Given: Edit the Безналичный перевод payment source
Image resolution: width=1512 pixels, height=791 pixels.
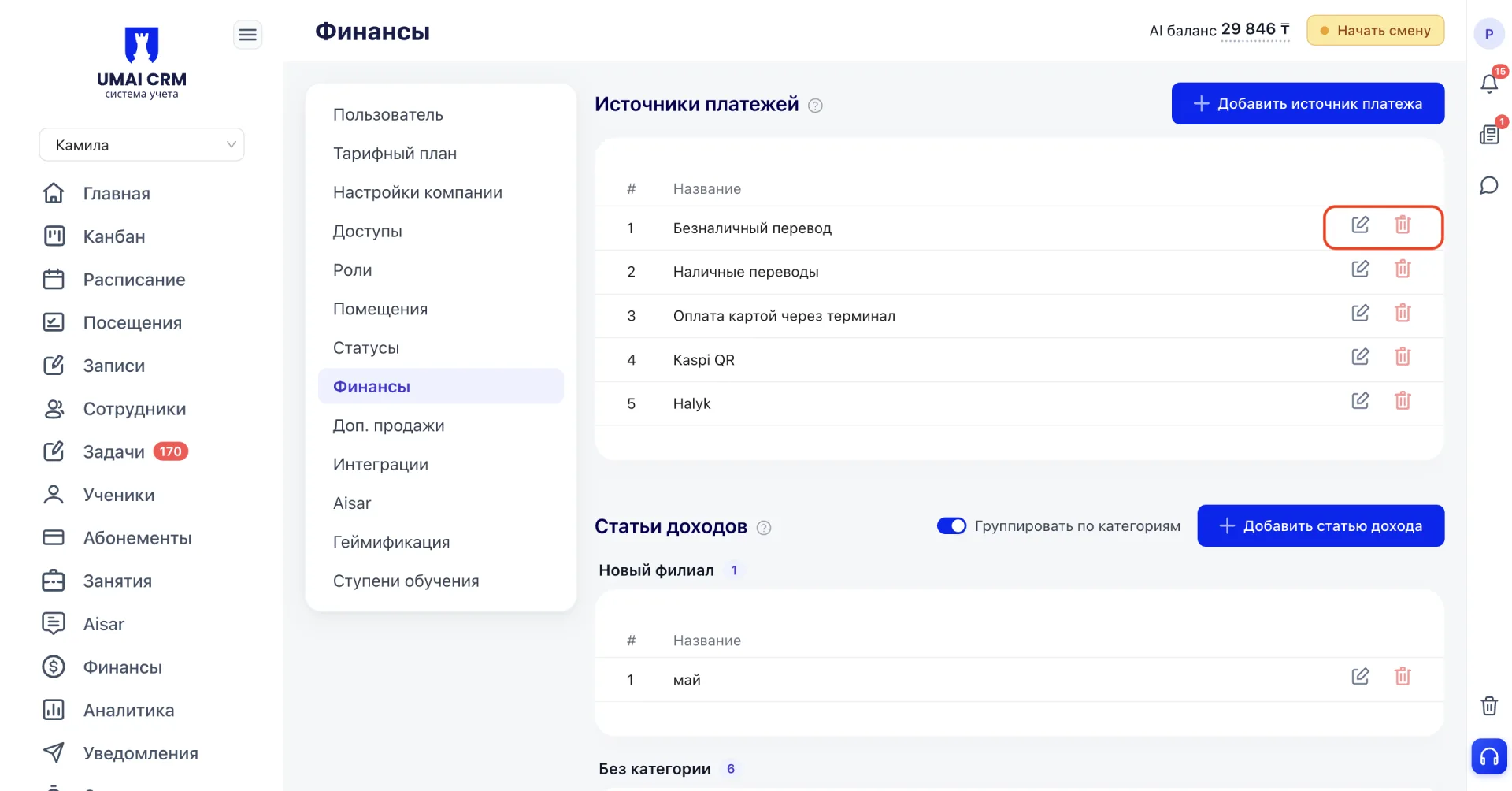Looking at the screenshot, I should (x=1360, y=225).
